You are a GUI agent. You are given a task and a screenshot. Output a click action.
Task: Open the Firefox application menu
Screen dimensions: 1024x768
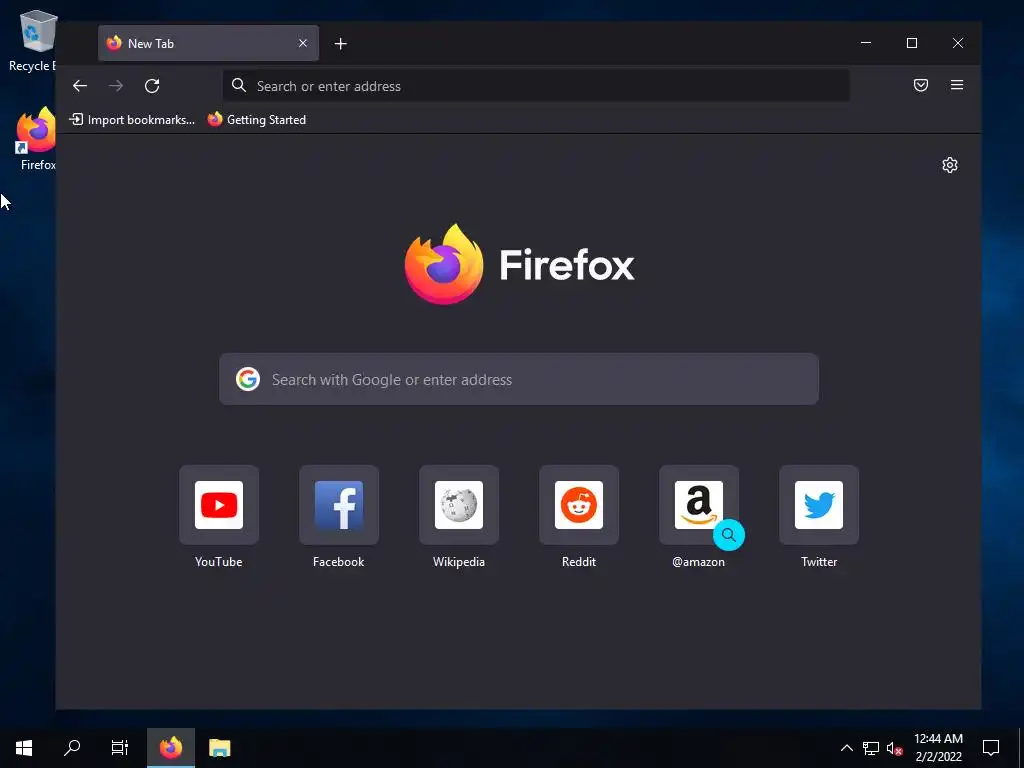click(x=957, y=85)
